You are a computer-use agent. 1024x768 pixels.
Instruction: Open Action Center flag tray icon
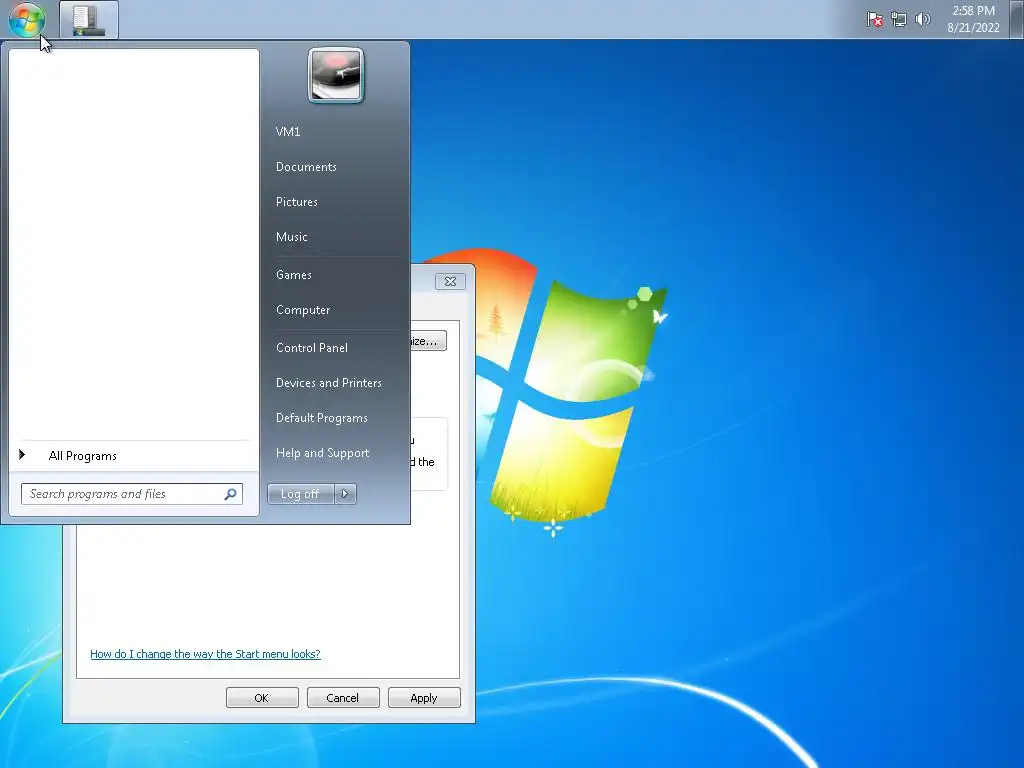[874, 20]
